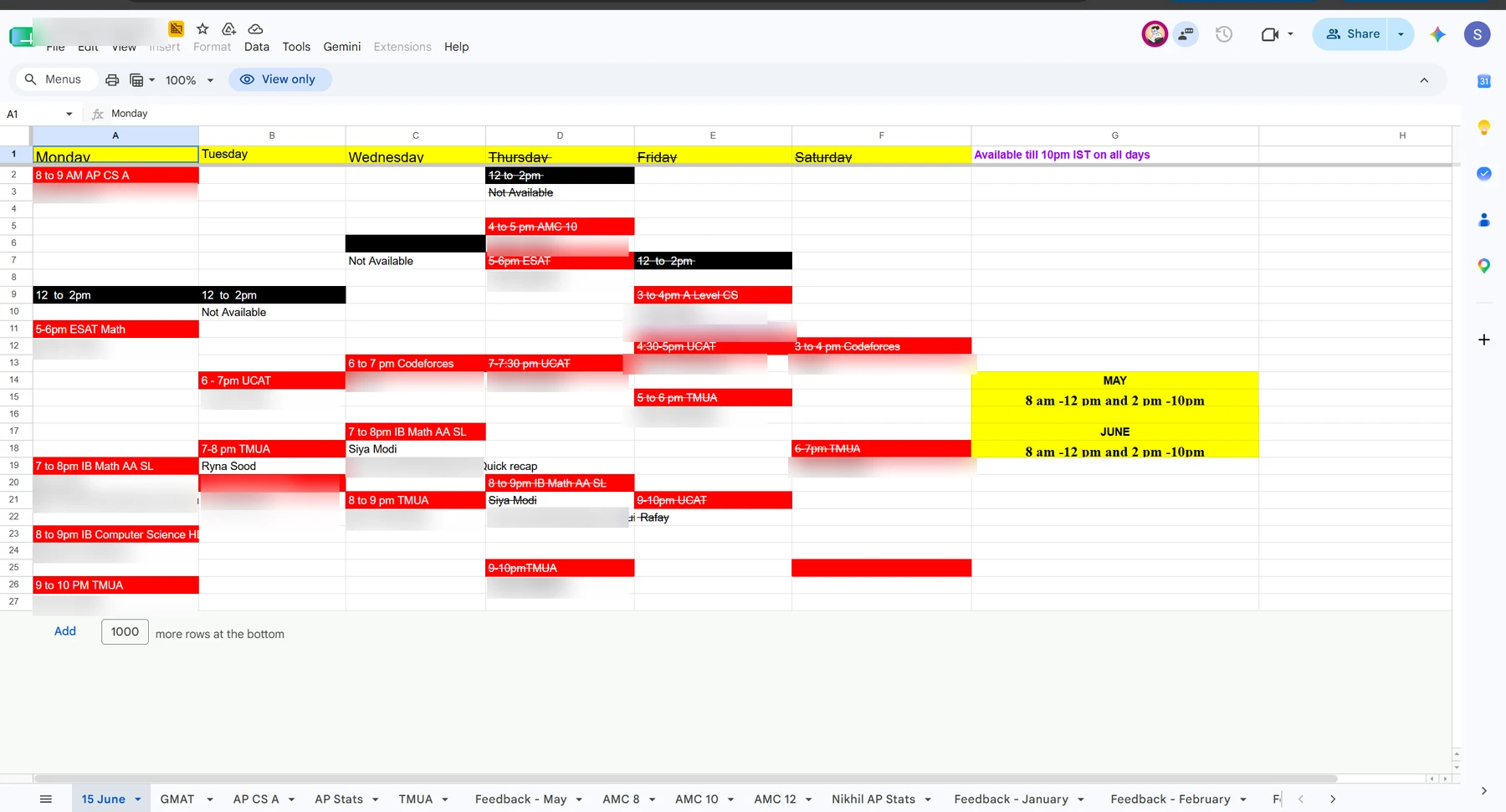Open Google Maps side panel
1506x812 pixels.
(x=1483, y=266)
